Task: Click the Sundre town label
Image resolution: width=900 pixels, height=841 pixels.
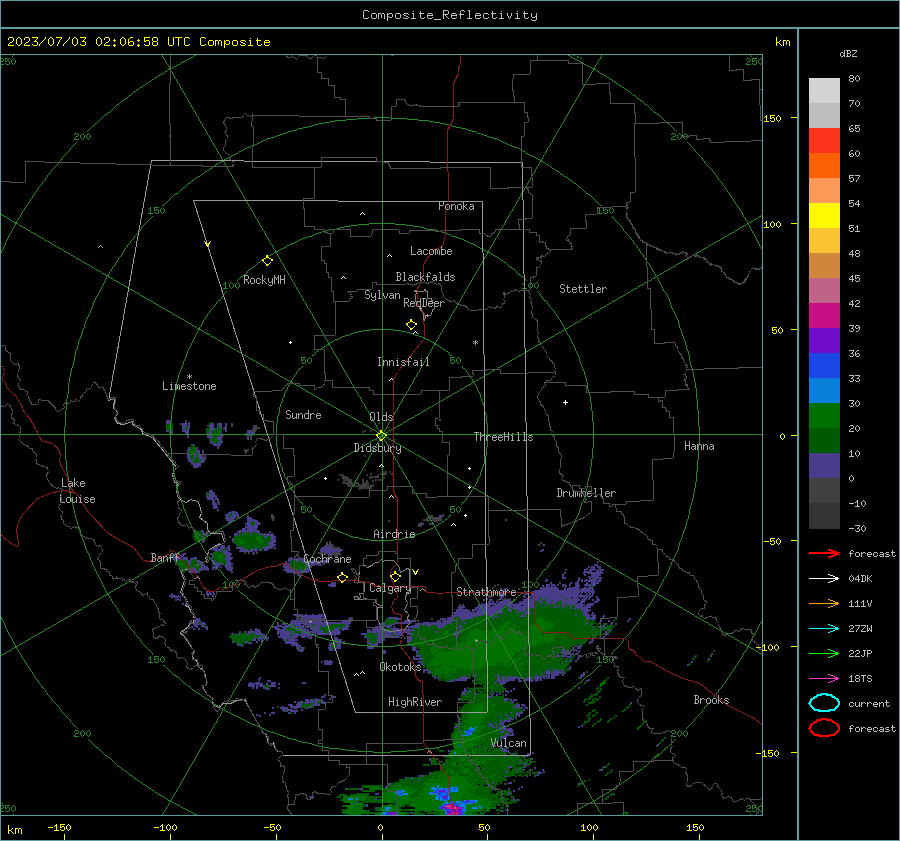Action: click(x=303, y=414)
